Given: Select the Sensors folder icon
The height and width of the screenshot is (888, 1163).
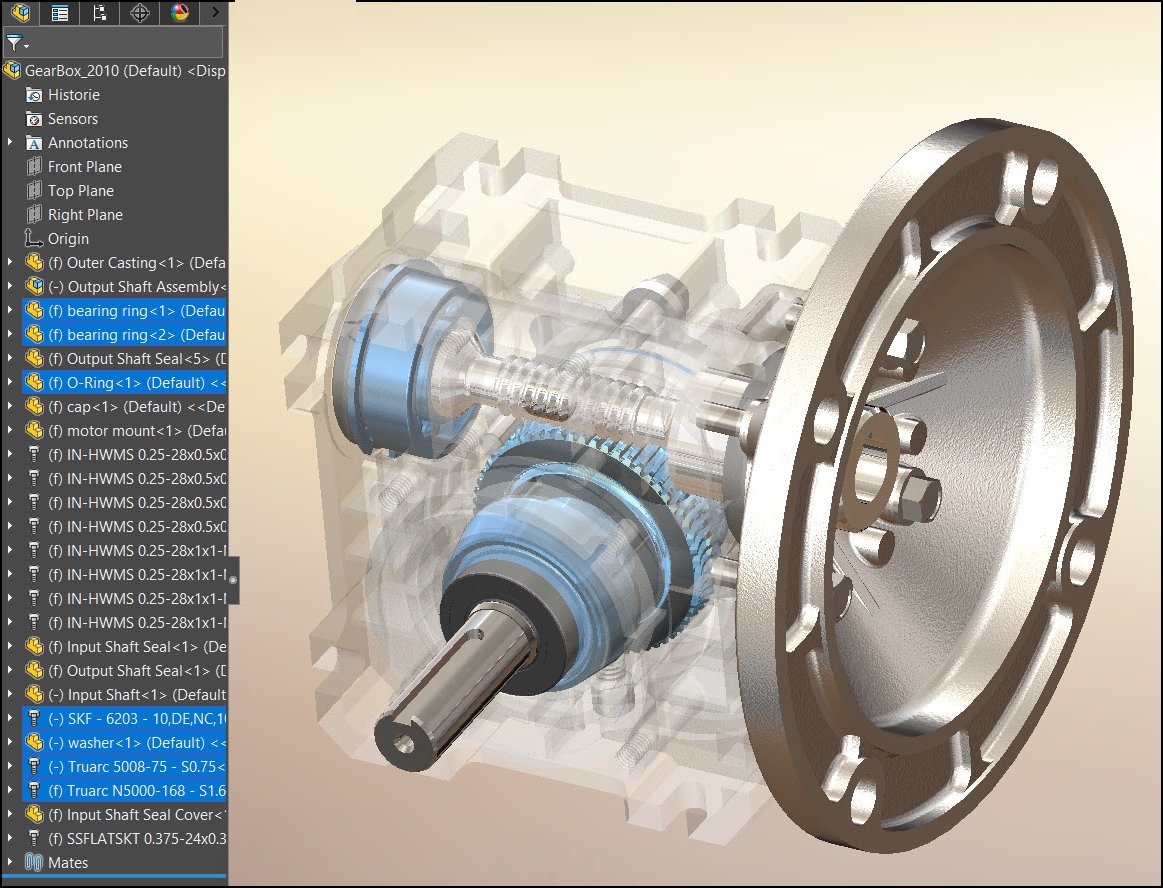Looking at the screenshot, I should 34,119.
